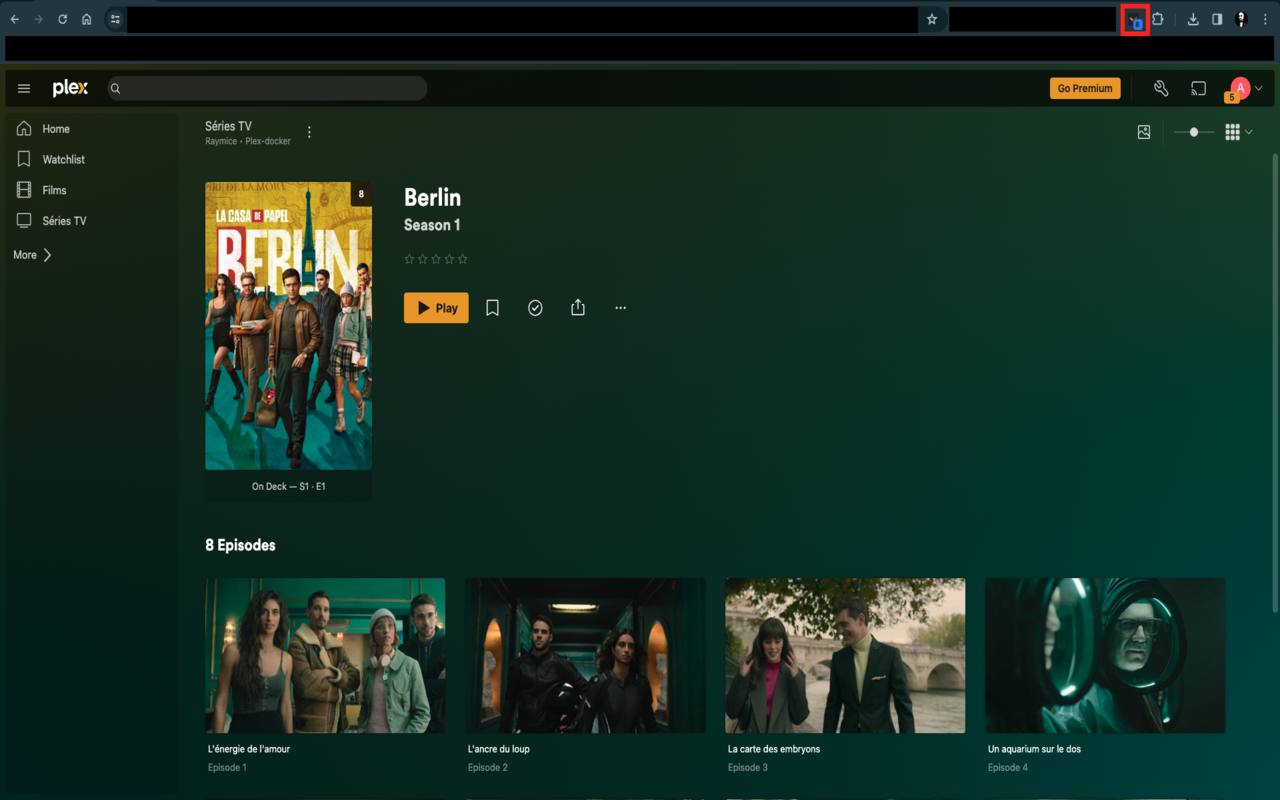Click the Séries TV breadcrumb title
This screenshot has height=800, width=1280.
pos(228,126)
